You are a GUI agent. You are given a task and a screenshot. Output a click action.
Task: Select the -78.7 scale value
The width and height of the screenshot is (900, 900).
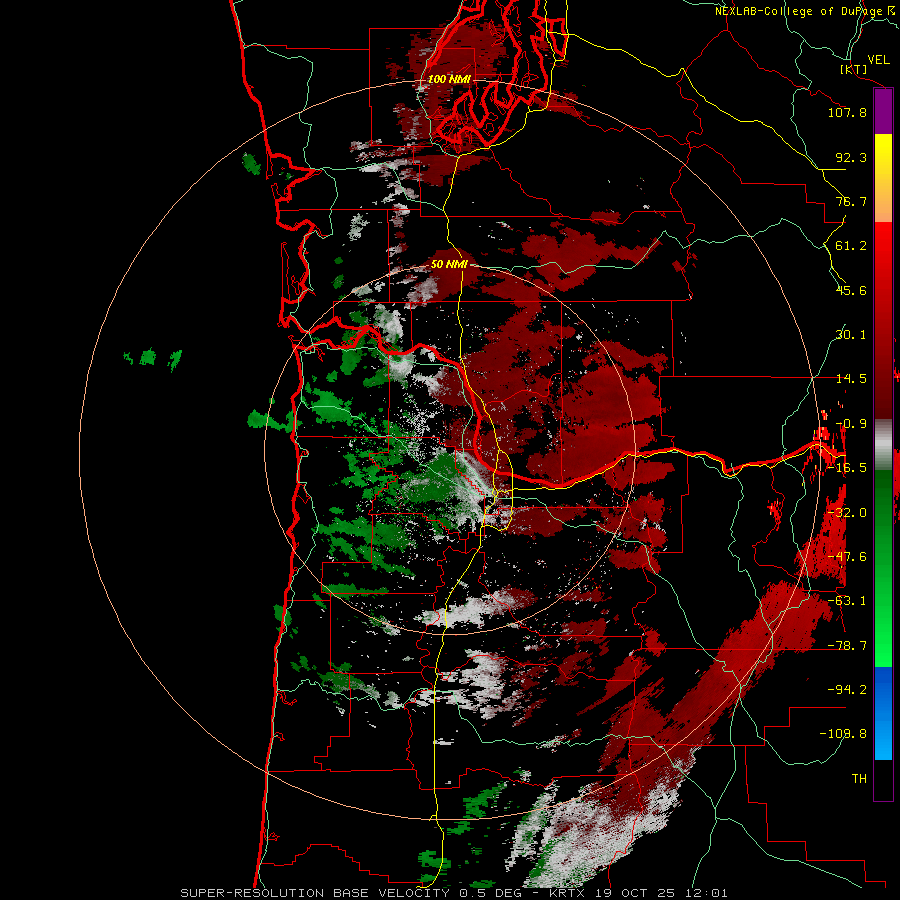847,646
